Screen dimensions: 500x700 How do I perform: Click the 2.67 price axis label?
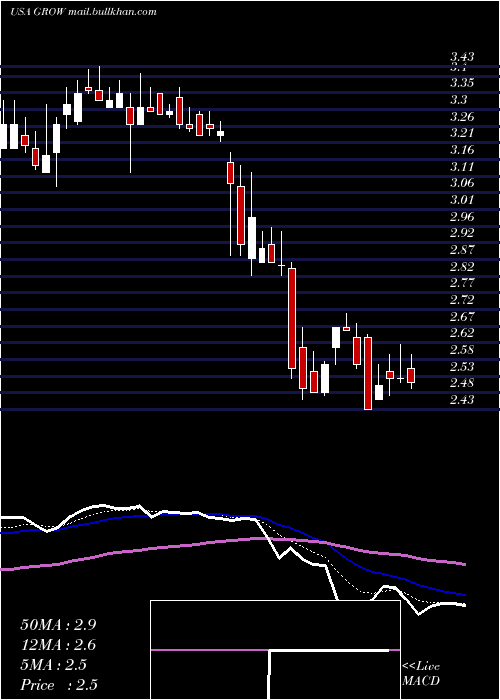pos(462,317)
